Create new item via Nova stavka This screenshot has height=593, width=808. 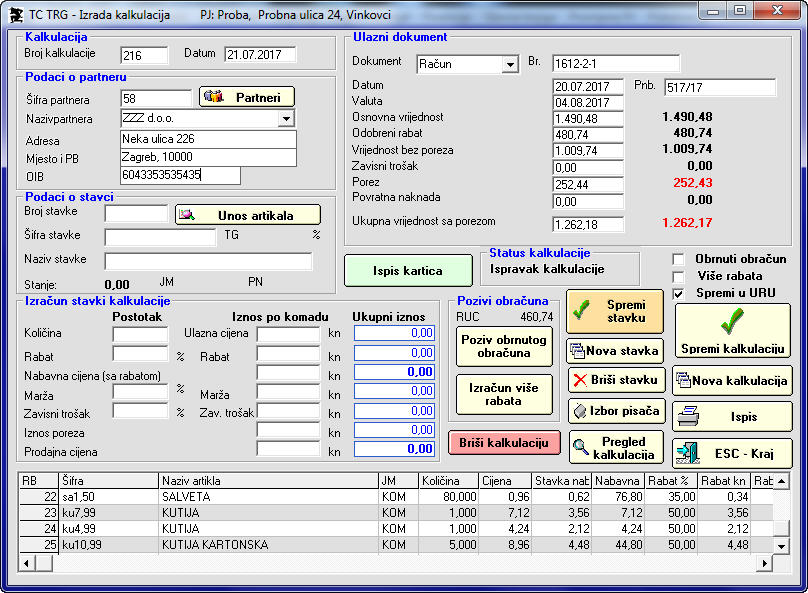[x=615, y=351]
